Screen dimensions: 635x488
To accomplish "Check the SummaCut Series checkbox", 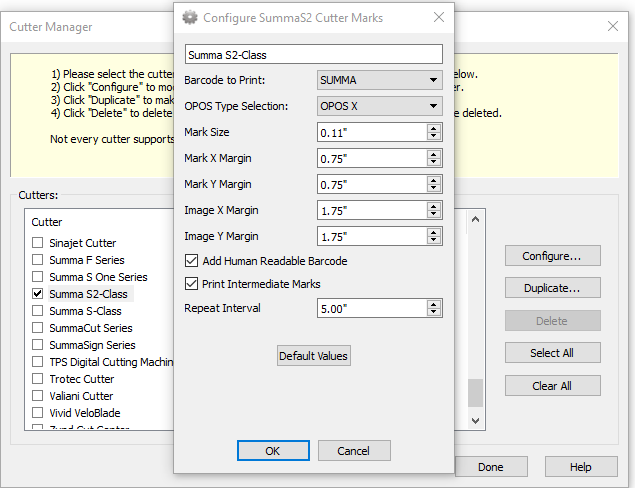I will [38, 328].
